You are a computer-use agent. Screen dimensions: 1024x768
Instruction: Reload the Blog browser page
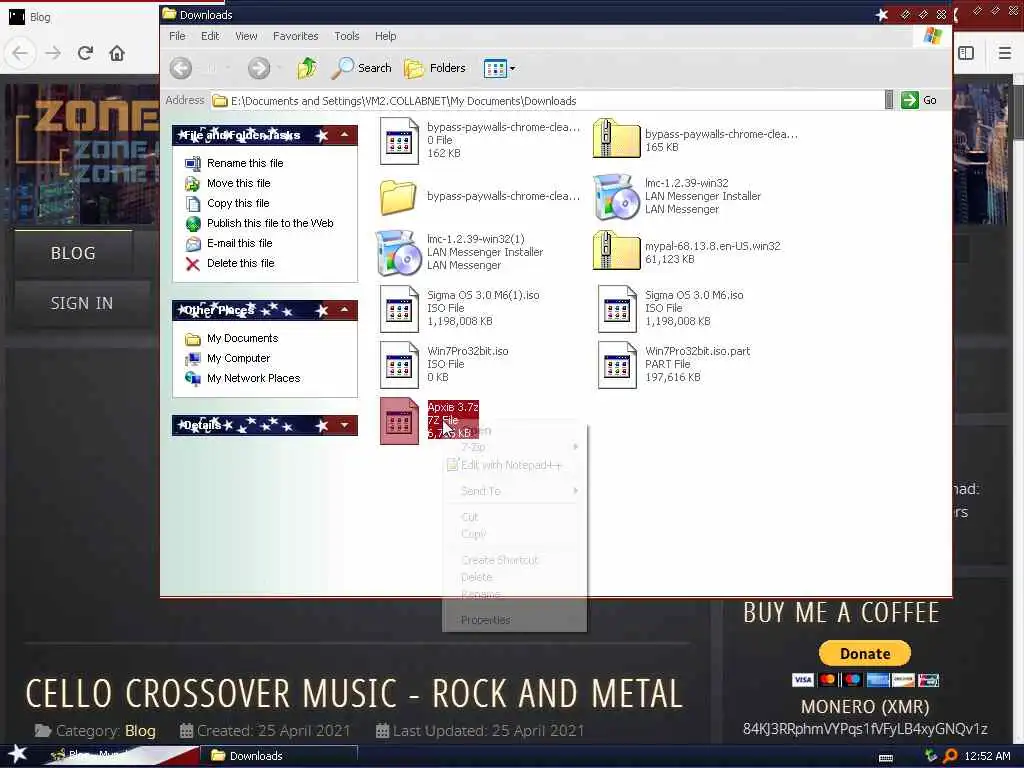click(x=85, y=53)
